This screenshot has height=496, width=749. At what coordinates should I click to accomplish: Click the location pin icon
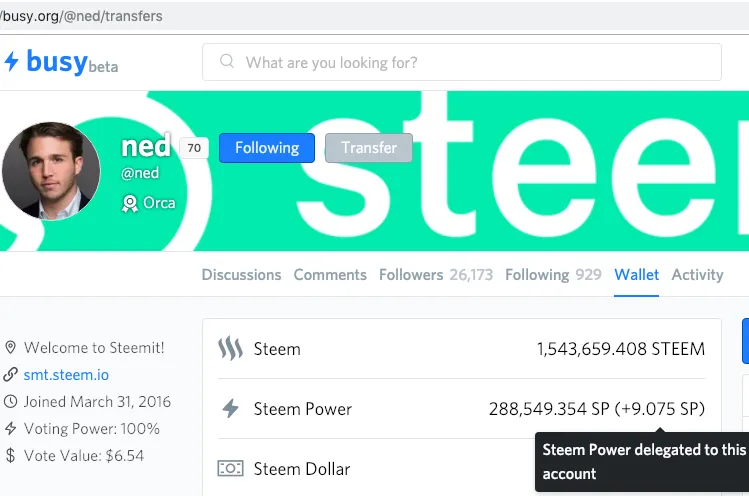(x=11, y=347)
